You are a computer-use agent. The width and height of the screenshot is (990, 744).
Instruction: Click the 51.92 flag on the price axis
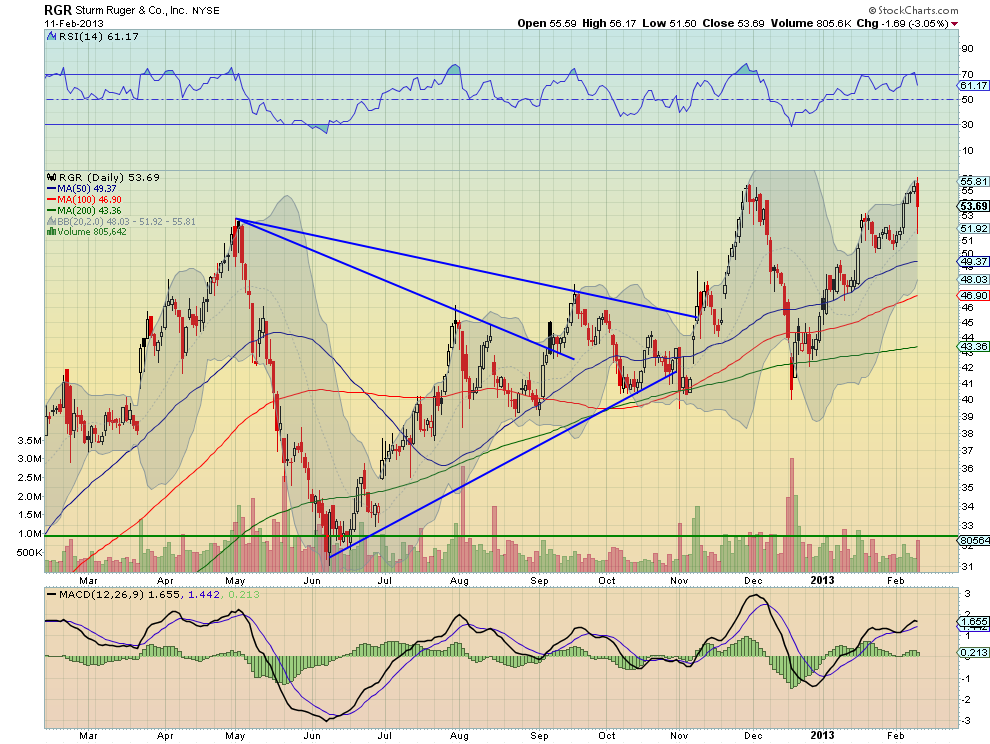(x=974, y=229)
